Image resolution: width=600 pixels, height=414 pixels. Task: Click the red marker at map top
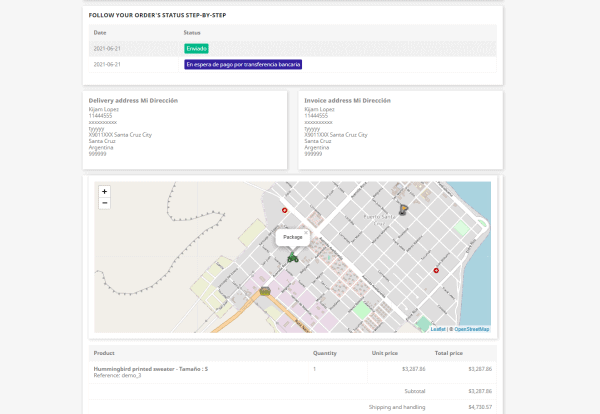pyautogui.click(x=284, y=211)
